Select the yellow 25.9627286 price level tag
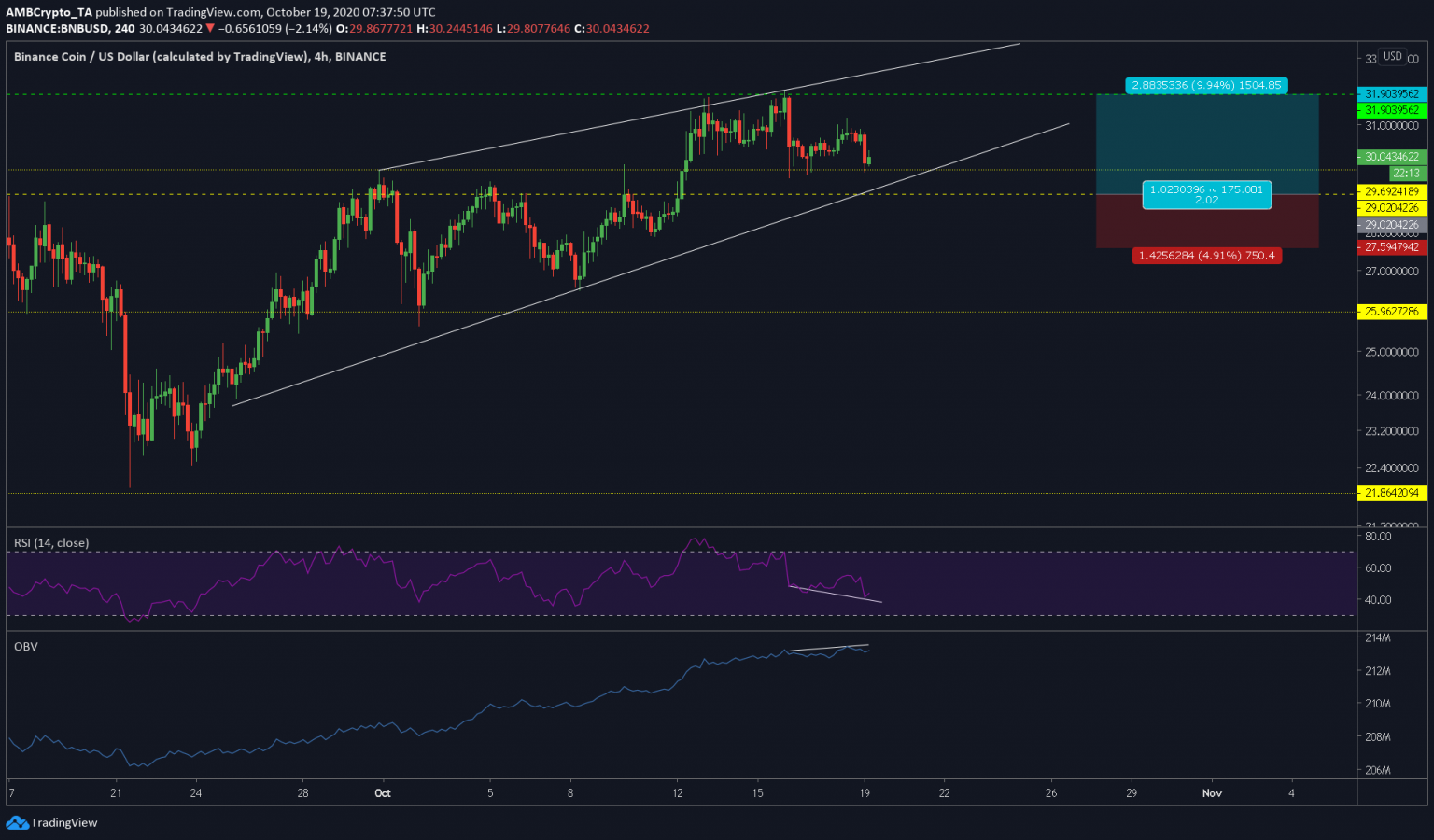Image resolution: width=1434 pixels, height=840 pixels. point(1391,312)
